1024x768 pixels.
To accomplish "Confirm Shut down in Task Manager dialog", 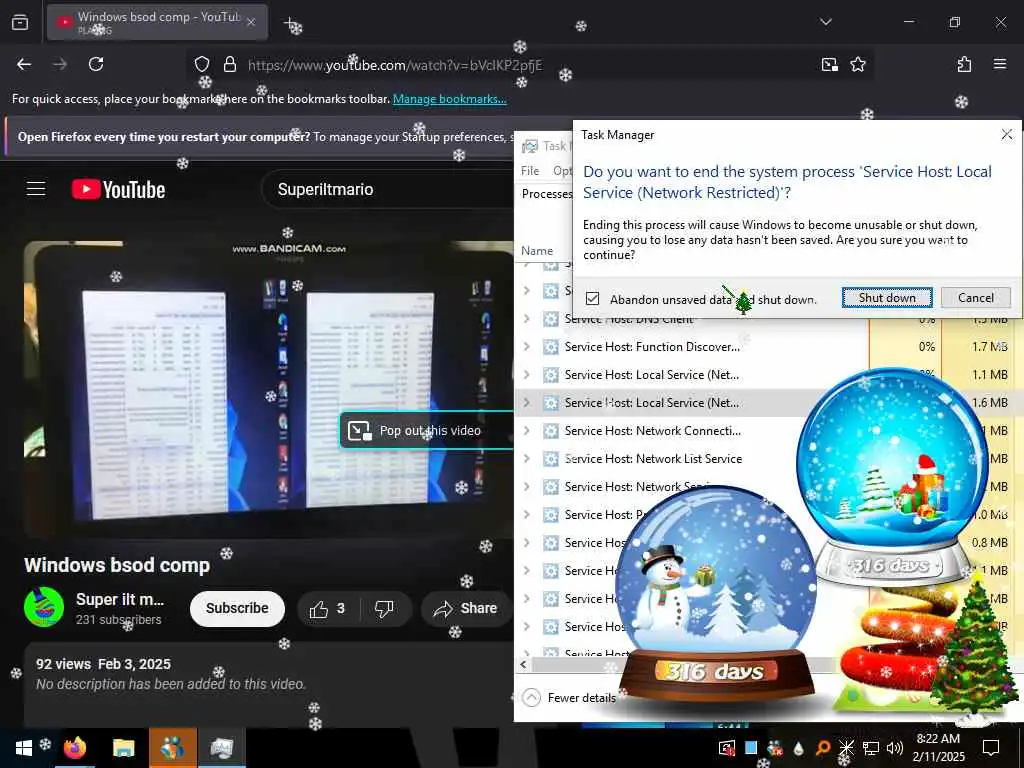I will tap(887, 298).
